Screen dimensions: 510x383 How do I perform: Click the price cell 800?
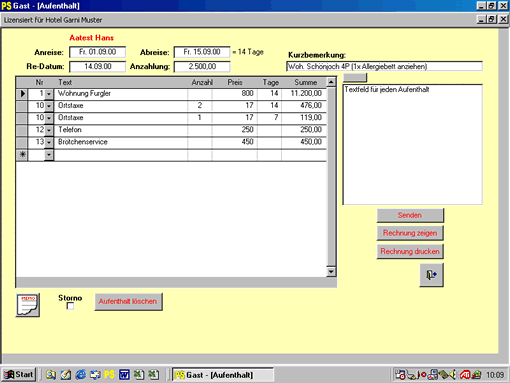(235, 94)
